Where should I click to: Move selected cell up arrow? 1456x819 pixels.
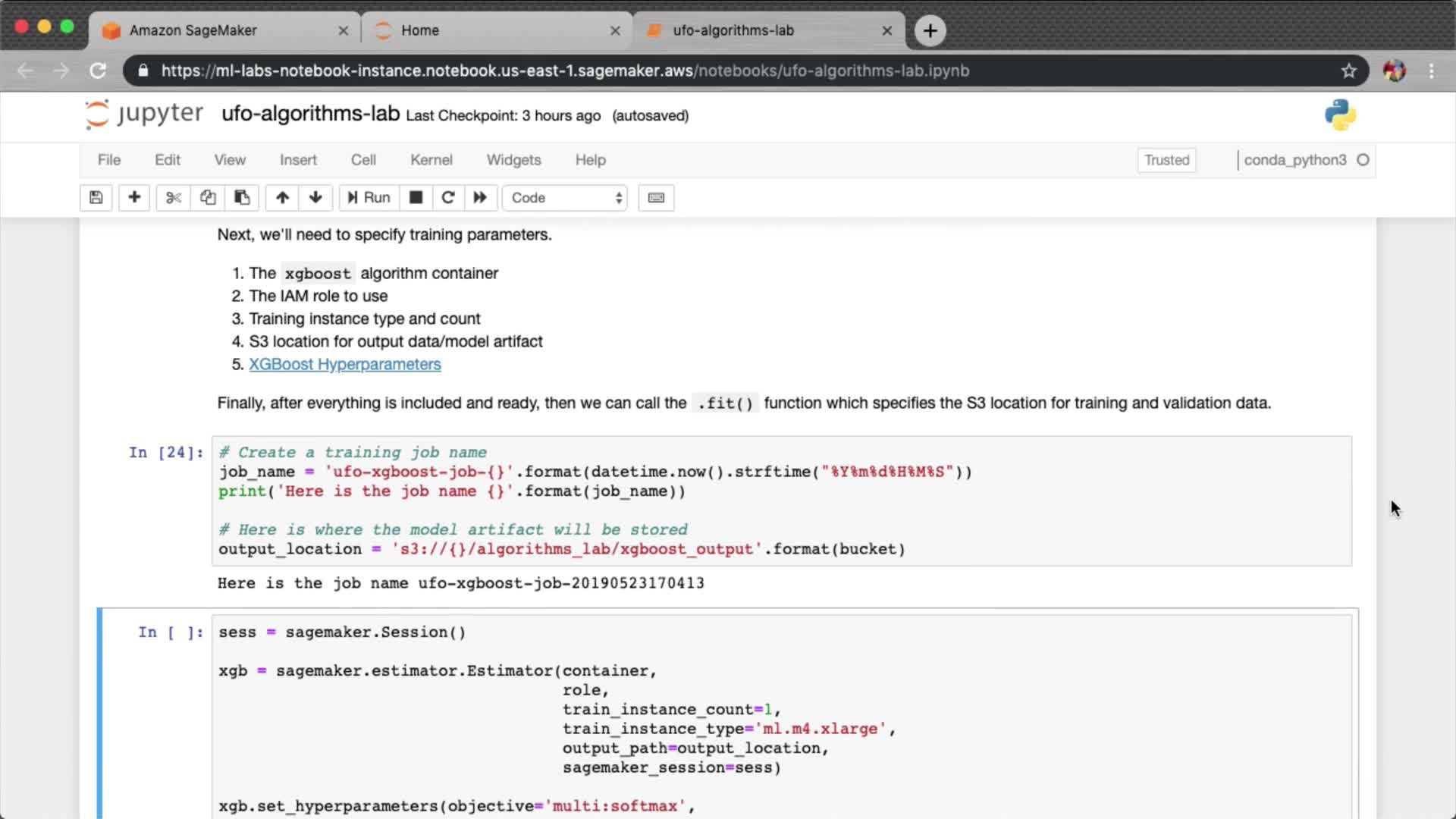click(282, 198)
